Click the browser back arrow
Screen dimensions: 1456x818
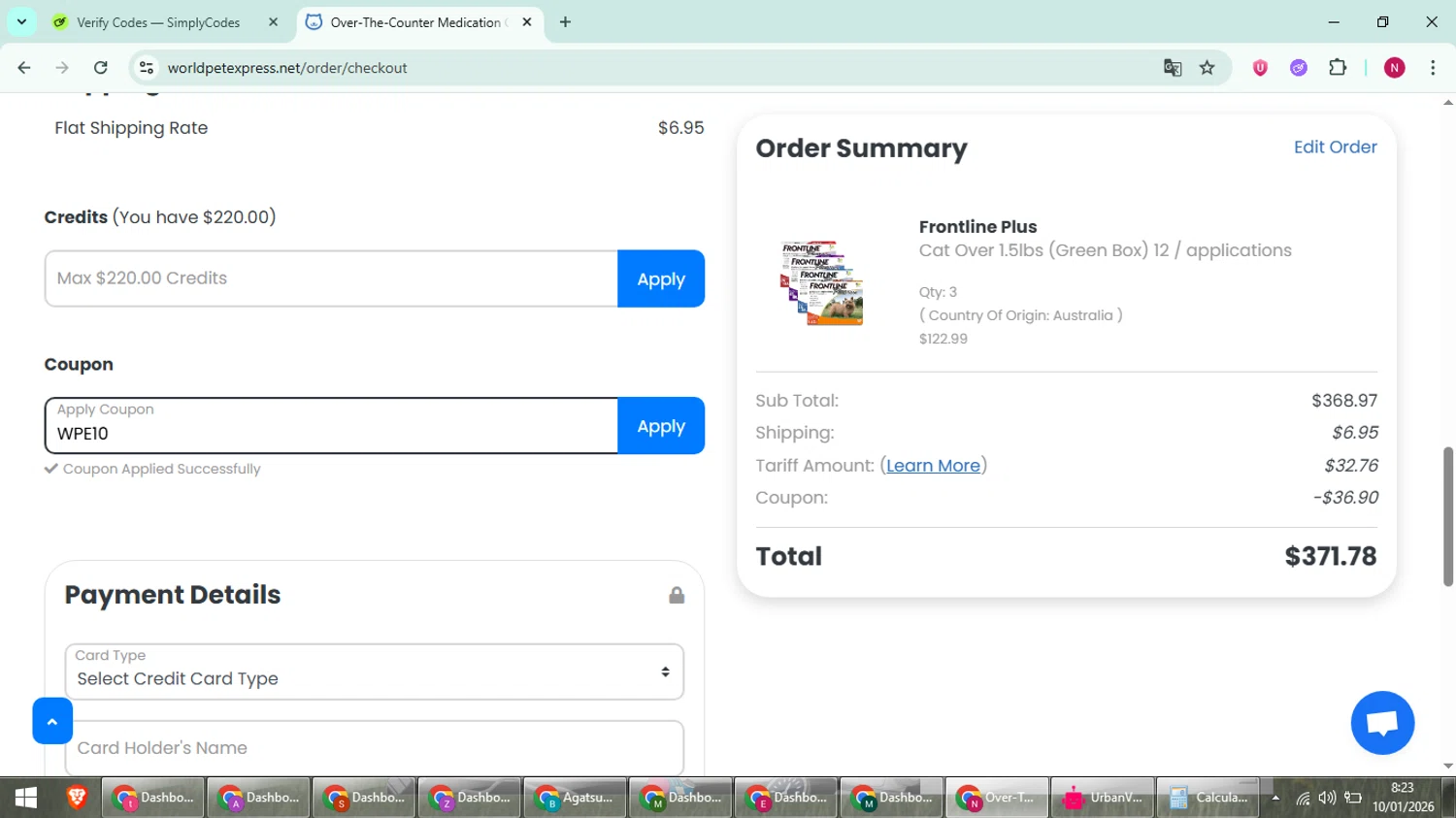[x=24, y=68]
